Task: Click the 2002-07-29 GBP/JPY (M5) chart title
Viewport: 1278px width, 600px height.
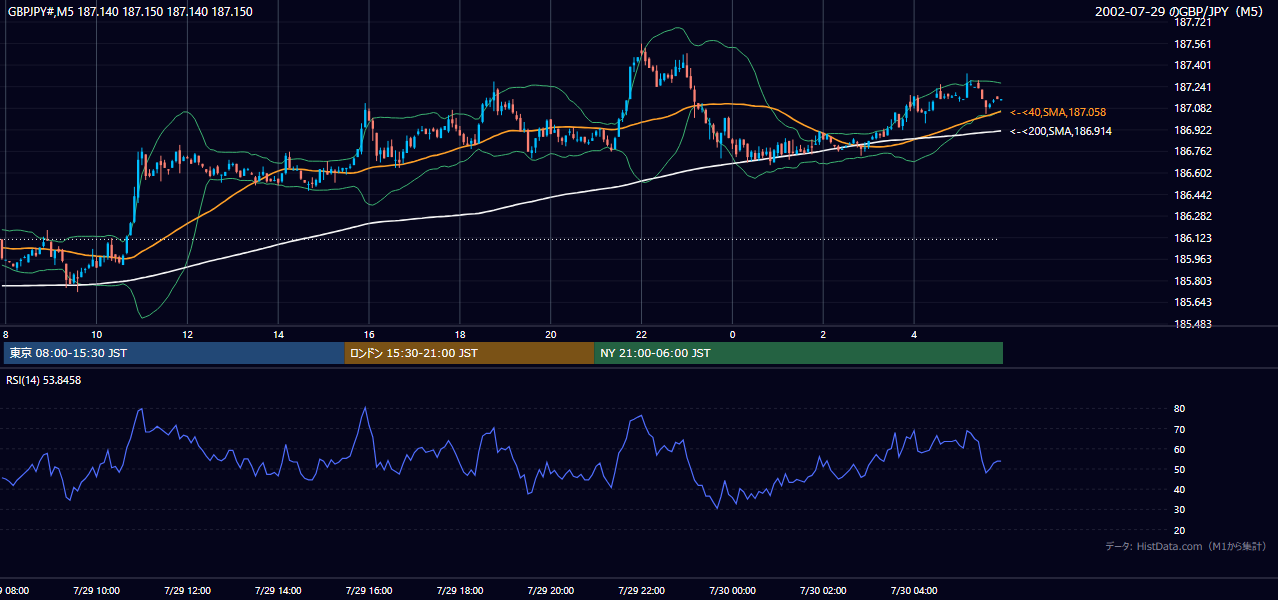Action: click(x=1181, y=12)
